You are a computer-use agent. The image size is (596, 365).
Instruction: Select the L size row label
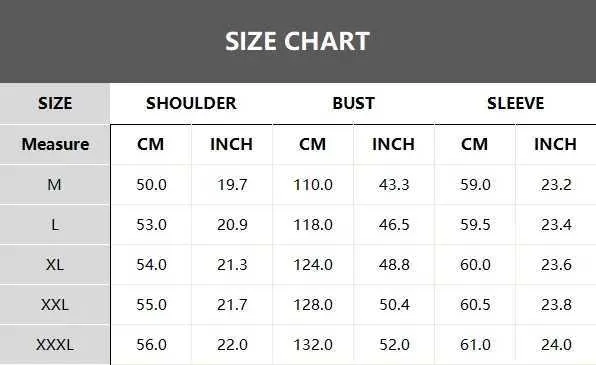pos(55,225)
